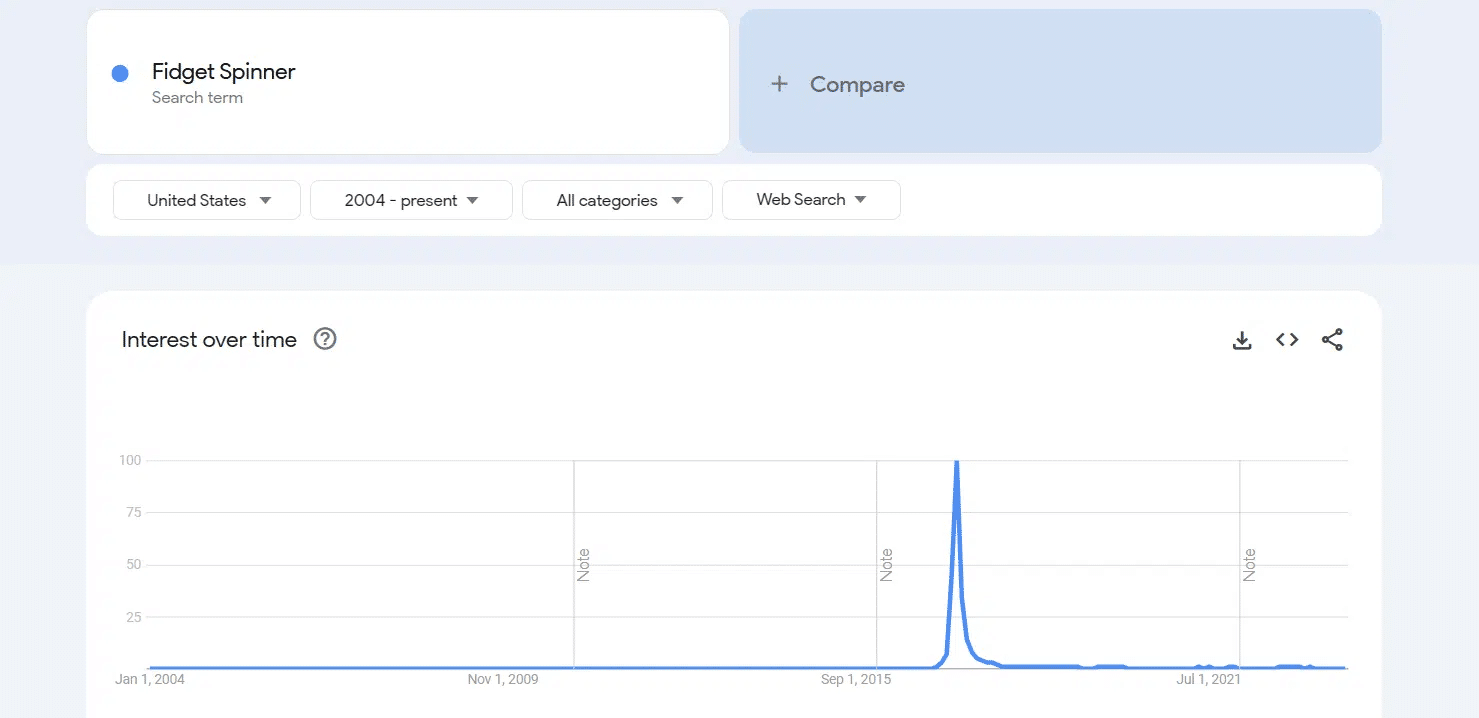Click the Jul 1, 2021 axis label
Image resolution: width=1479 pixels, height=718 pixels.
click(x=1207, y=680)
